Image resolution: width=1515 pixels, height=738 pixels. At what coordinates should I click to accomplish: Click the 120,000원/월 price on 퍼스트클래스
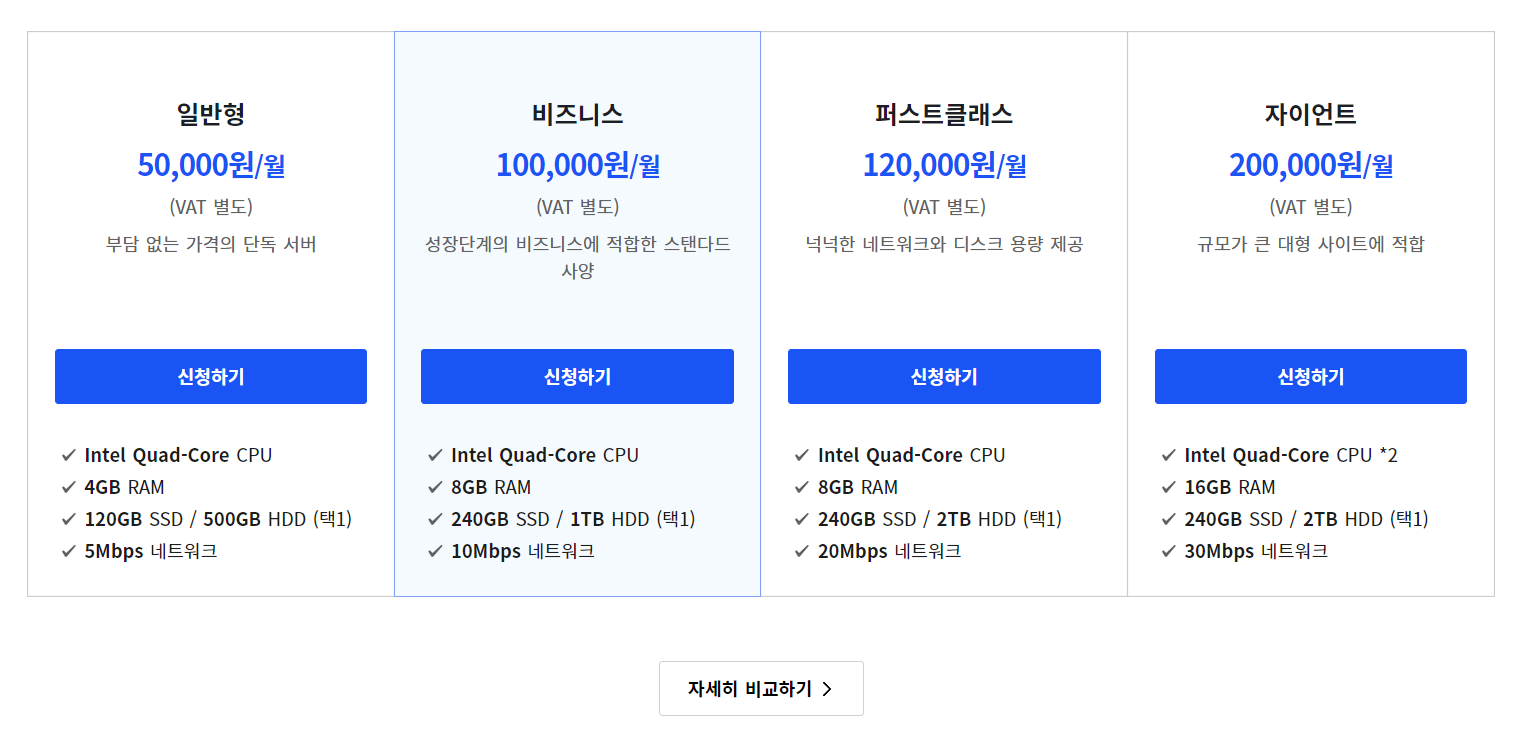(x=943, y=164)
